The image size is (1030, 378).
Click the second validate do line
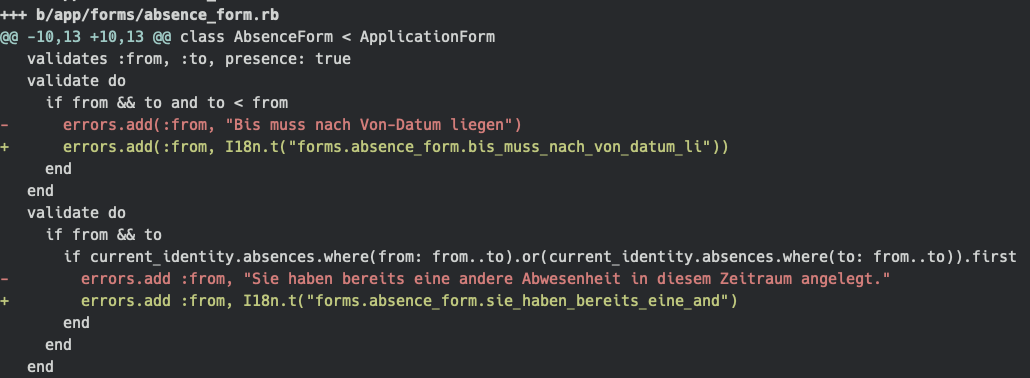point(76,213)
